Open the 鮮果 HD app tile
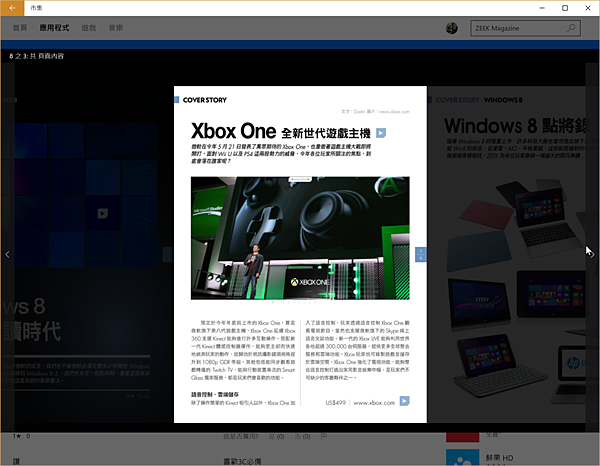Screen dimensions: 600x466 click(462, 458)
